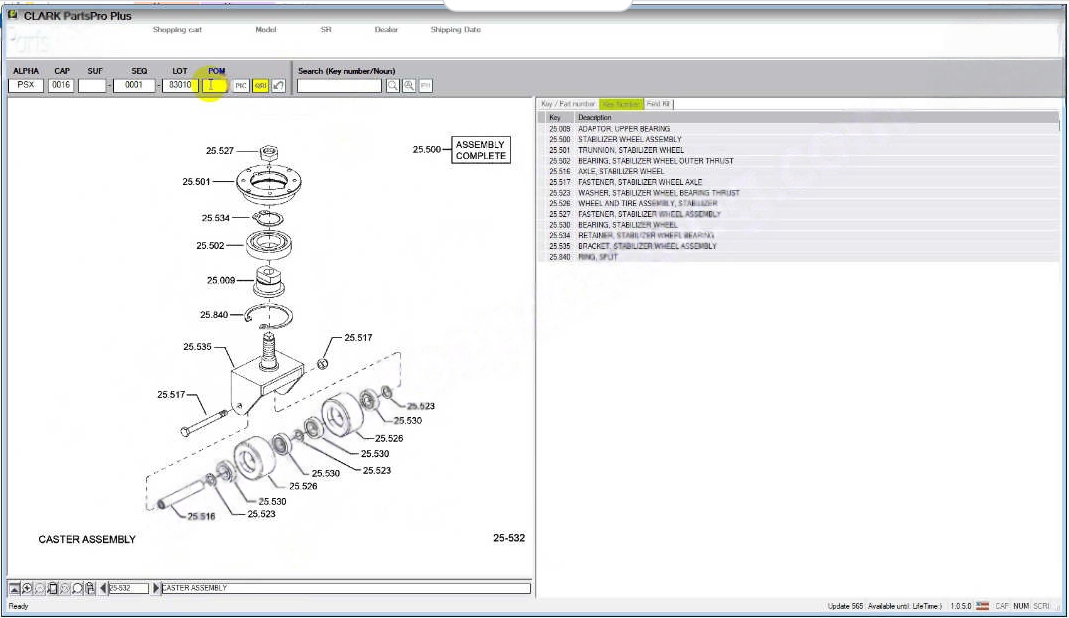
Task: Click the Description column header
Action: [x=594, y=118]
